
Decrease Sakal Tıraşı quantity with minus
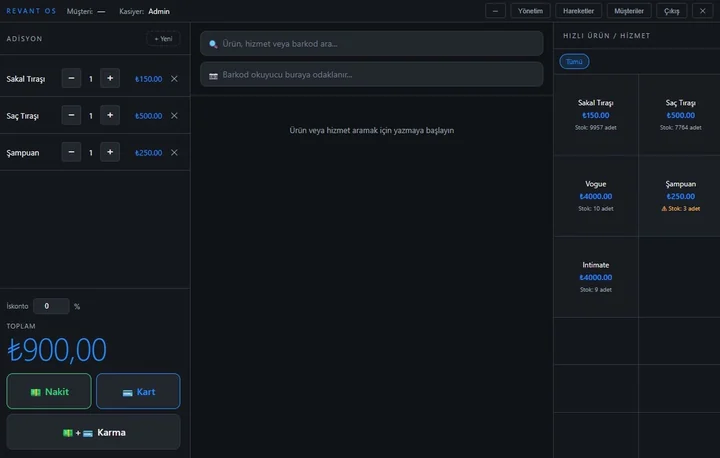coord(71,79)
